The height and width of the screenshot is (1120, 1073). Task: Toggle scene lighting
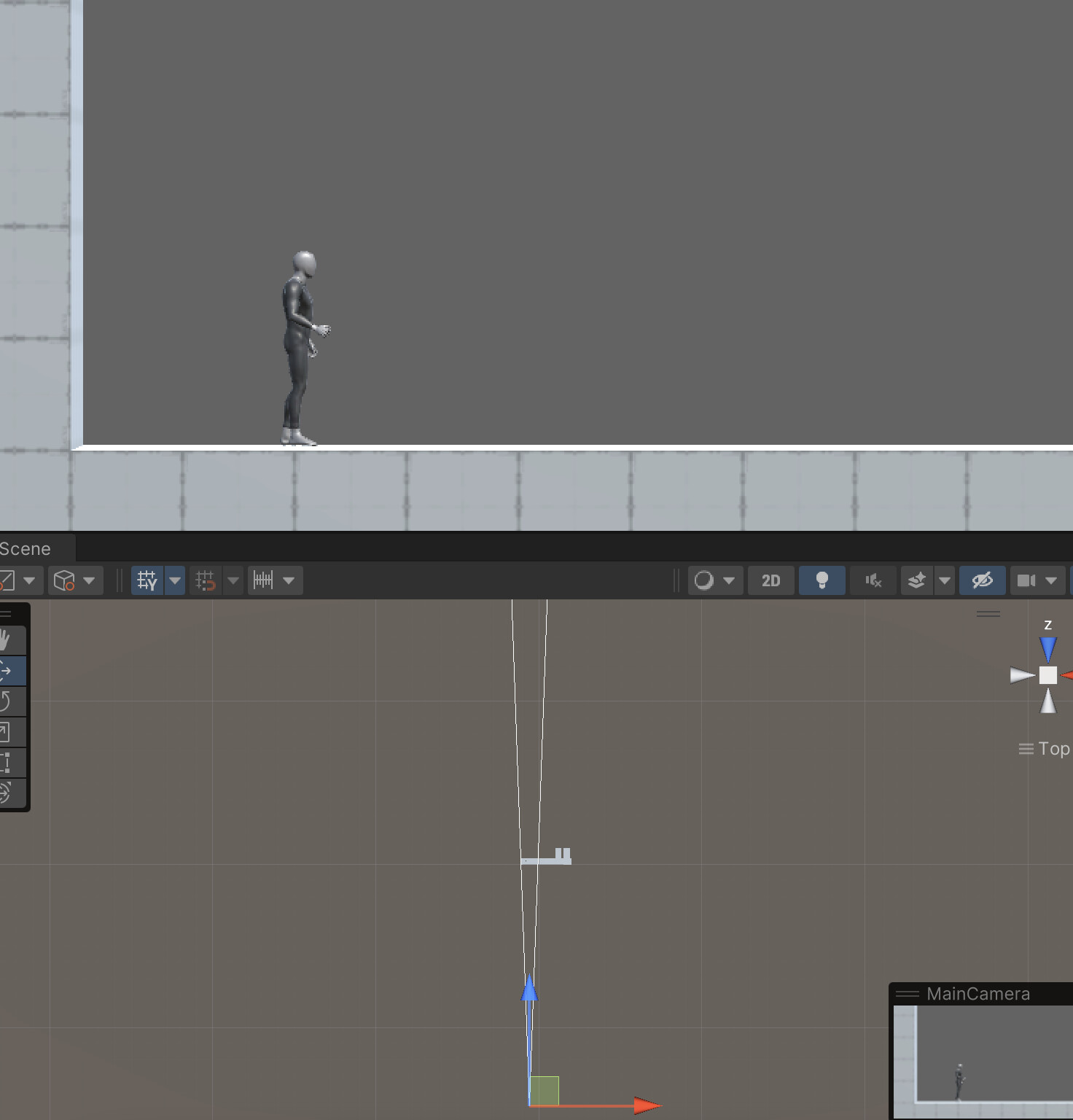pyautogui.click(x=822, y=580)
